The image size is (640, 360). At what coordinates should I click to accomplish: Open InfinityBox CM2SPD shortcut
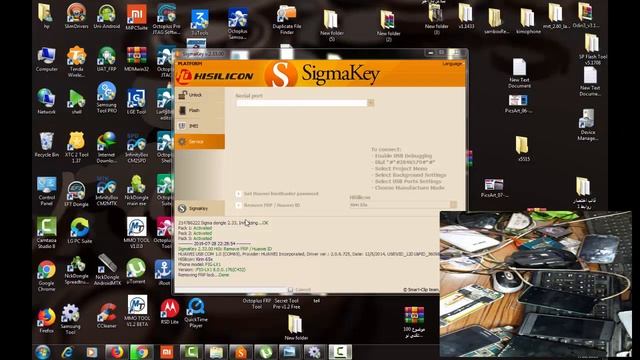click(136, 147)
